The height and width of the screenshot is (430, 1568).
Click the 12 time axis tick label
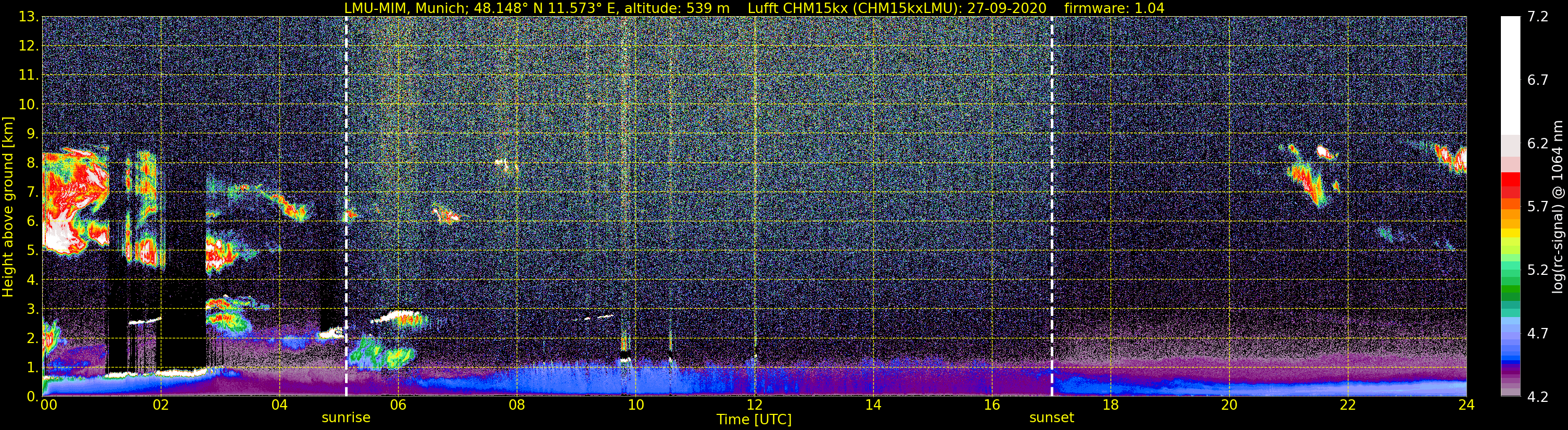(754, 405)
